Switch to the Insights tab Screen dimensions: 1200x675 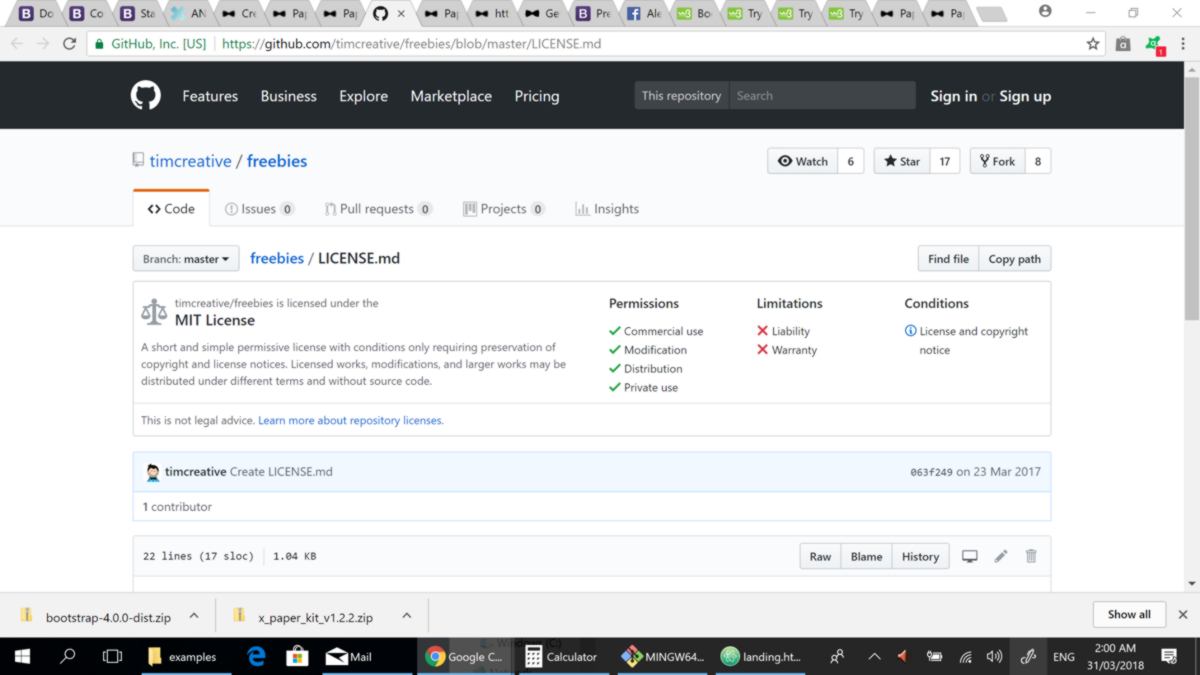[607, 209]
